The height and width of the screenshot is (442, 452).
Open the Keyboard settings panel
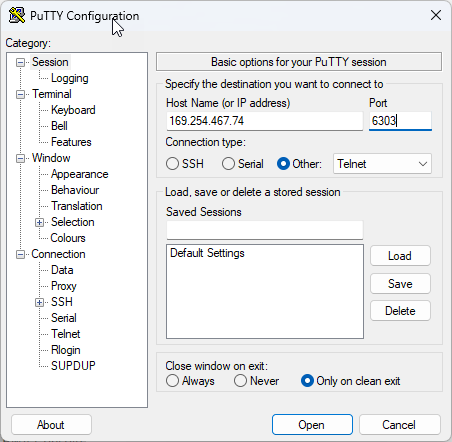[x=73, y=110]
